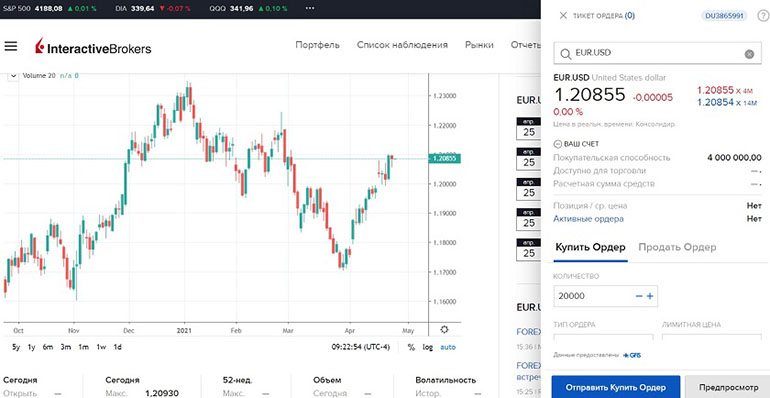This screenshot has height=398, width=770.
Task: Clear the EUR.USD search field
Action: coord(749,54)
